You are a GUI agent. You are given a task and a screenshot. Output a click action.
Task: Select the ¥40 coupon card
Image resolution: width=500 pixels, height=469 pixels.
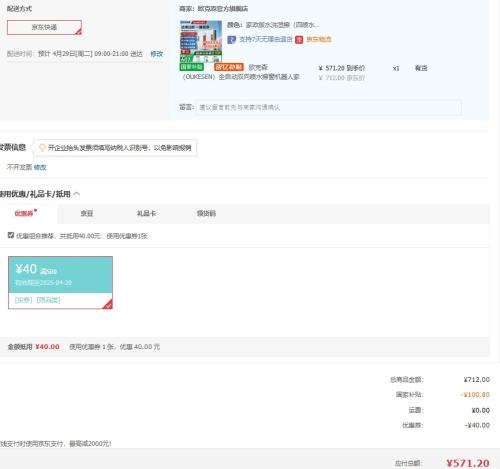(x=60, y=283)
